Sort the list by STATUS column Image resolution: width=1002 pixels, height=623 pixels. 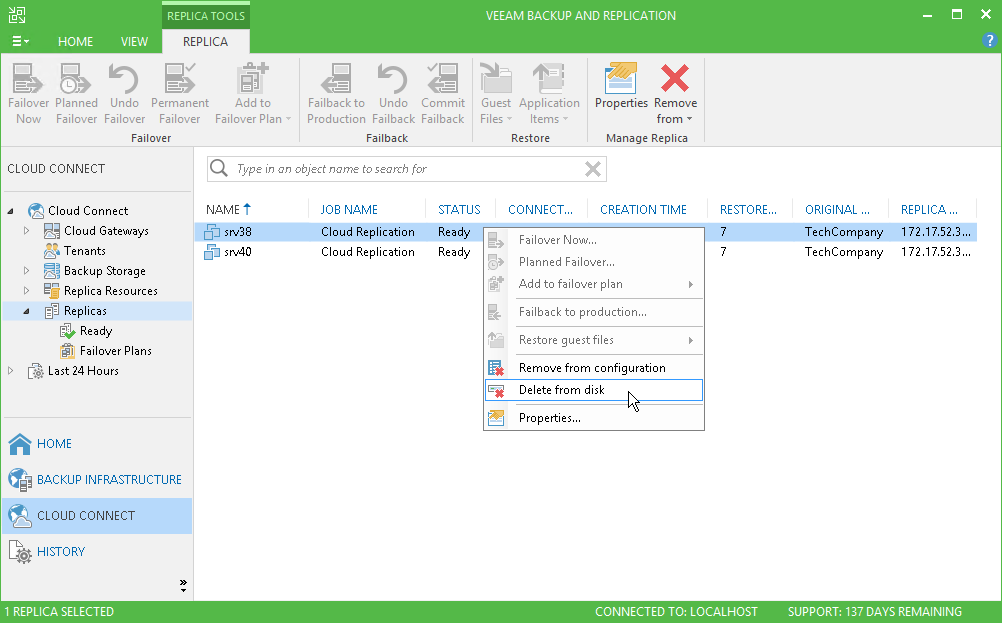pos(459,210)
